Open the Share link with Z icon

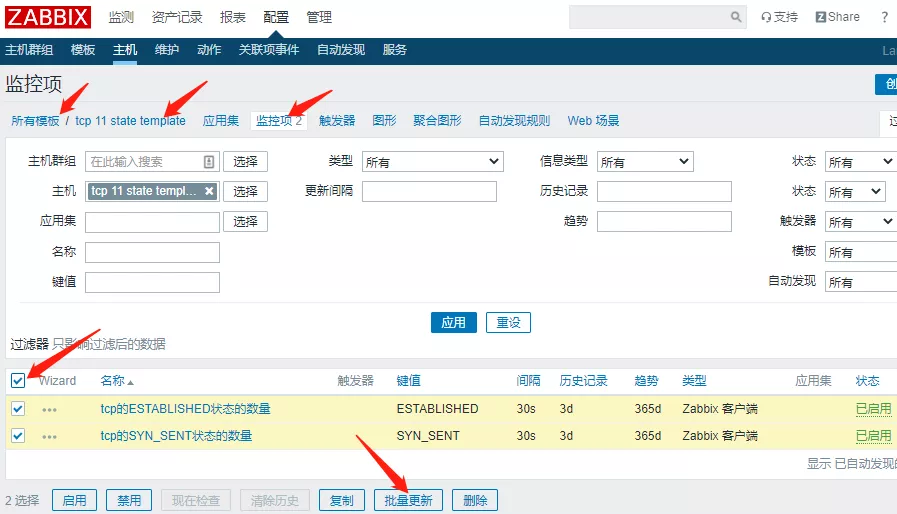pyautogui.click(x=837, y=17)
